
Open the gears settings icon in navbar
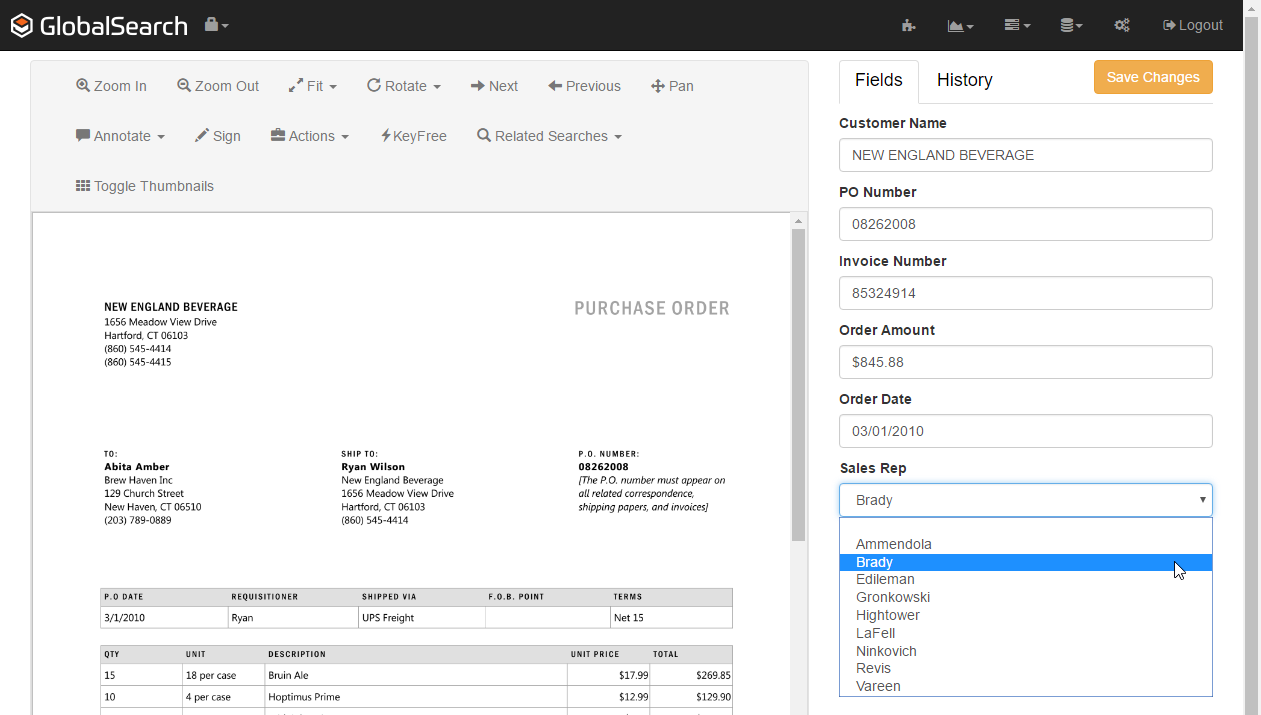pos(1122,25)
